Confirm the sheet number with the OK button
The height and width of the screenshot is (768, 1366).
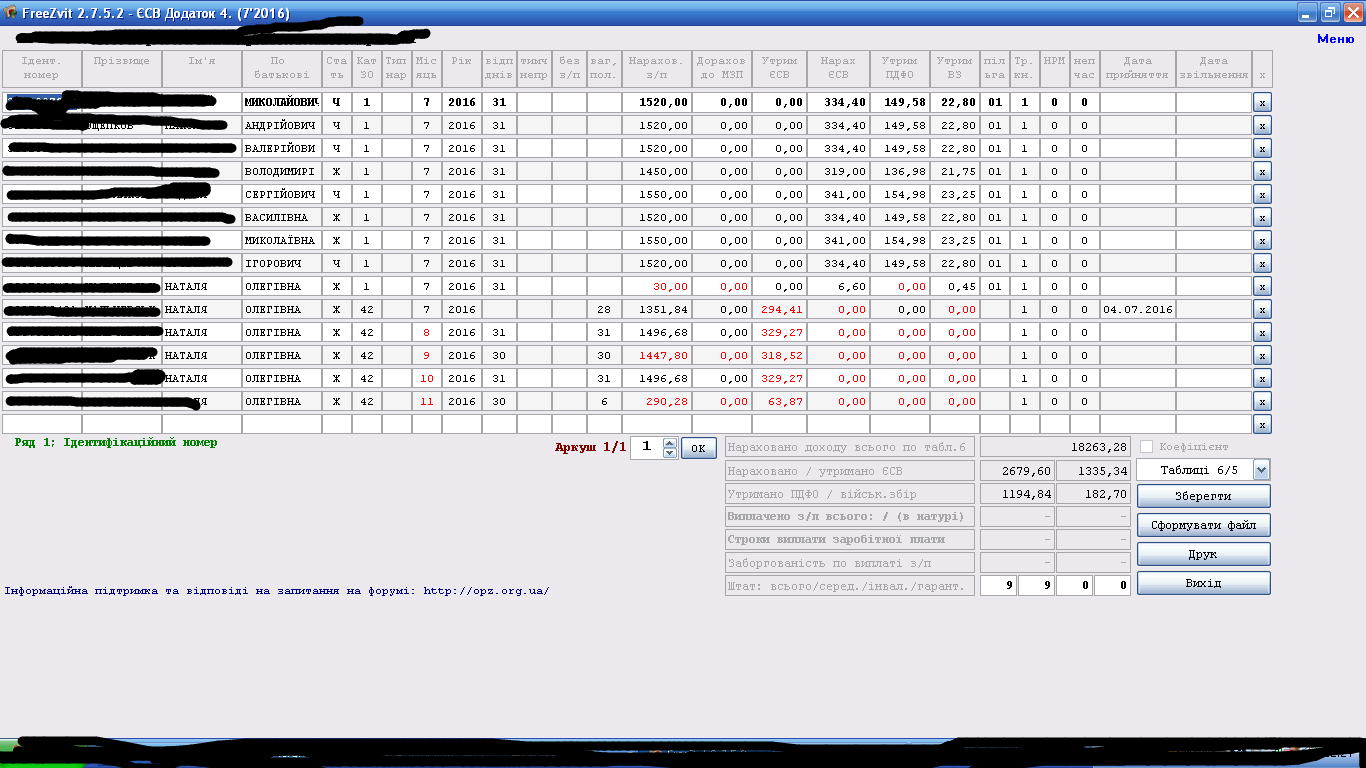(698, 448)
